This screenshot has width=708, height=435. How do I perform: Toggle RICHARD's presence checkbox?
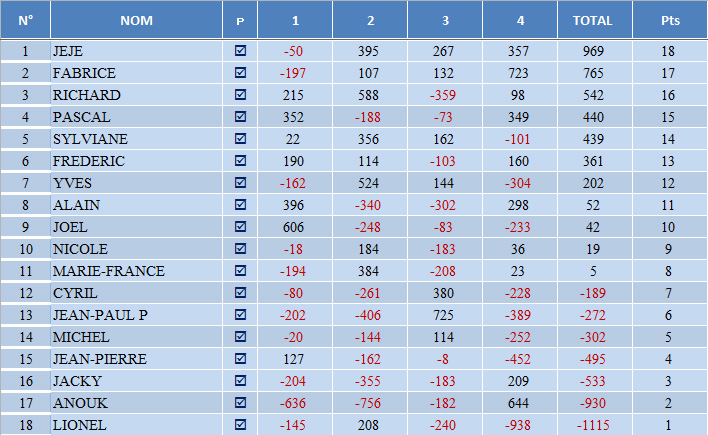click(240, 94)
